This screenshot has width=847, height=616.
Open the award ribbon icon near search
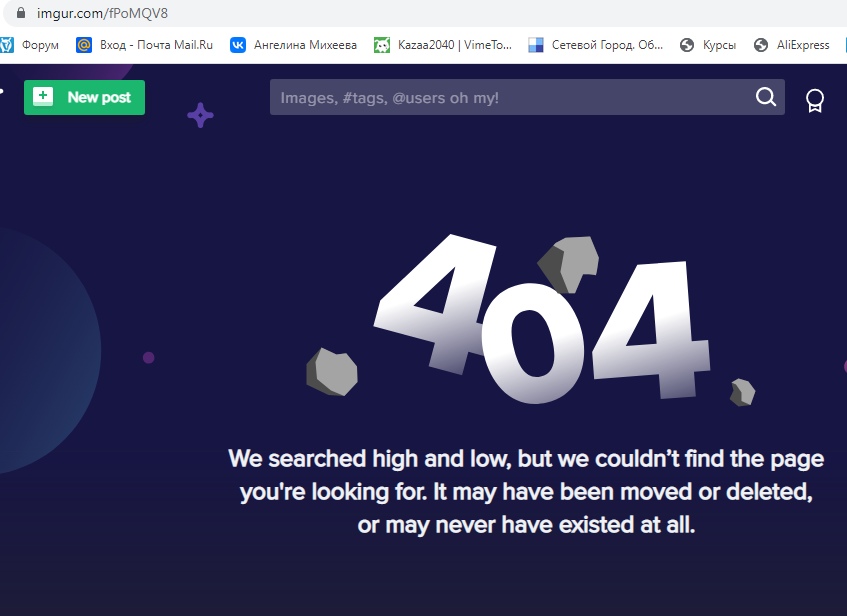pos(815,100)
